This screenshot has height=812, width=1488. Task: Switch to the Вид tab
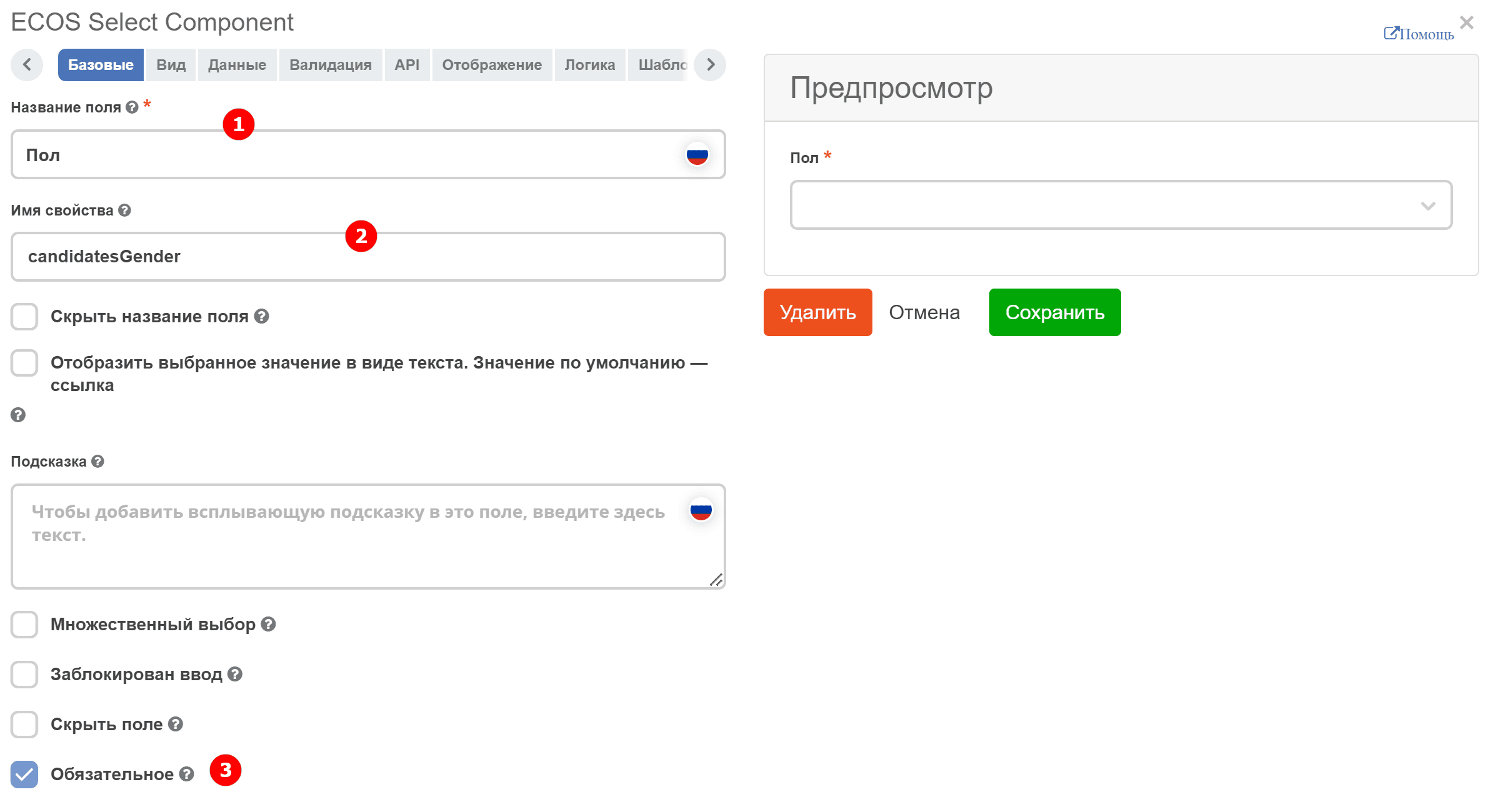[x=171, y=65]
